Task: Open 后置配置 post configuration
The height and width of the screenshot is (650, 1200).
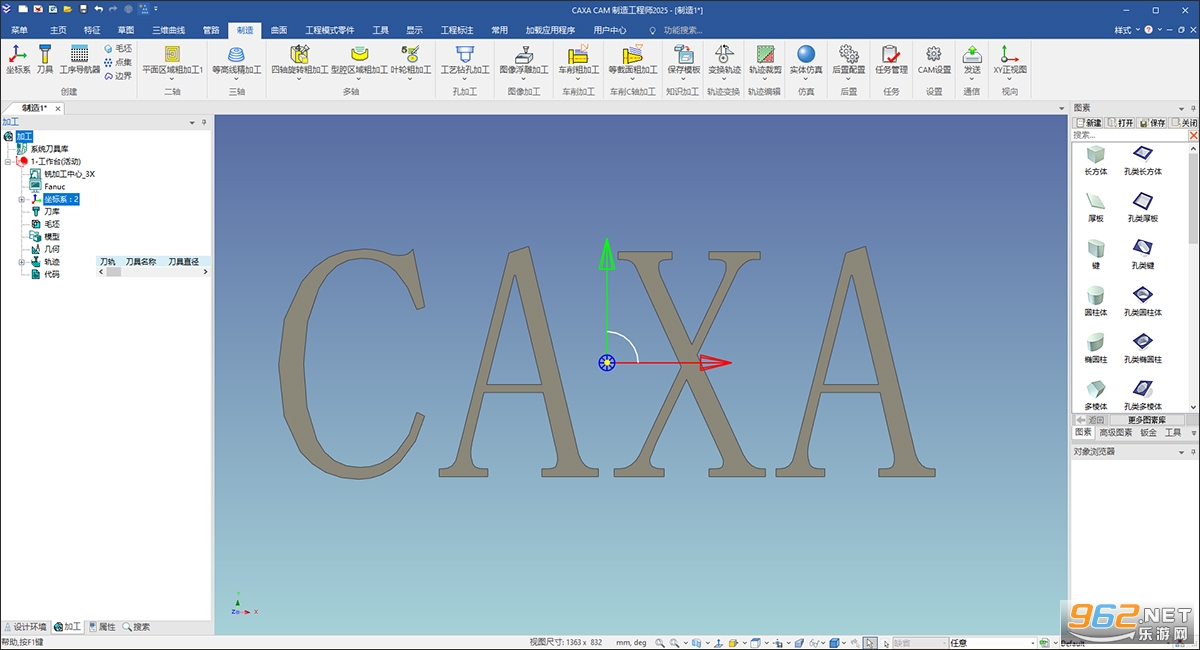Action: (x=849, y=59)
